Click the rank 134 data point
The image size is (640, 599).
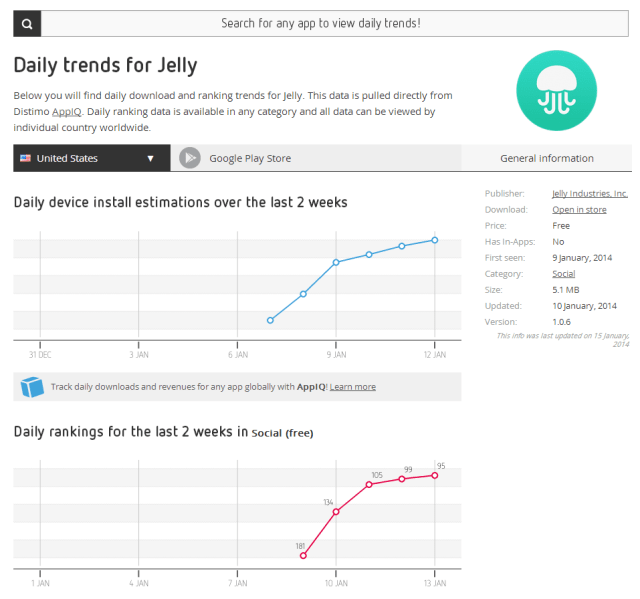[336, 511]
